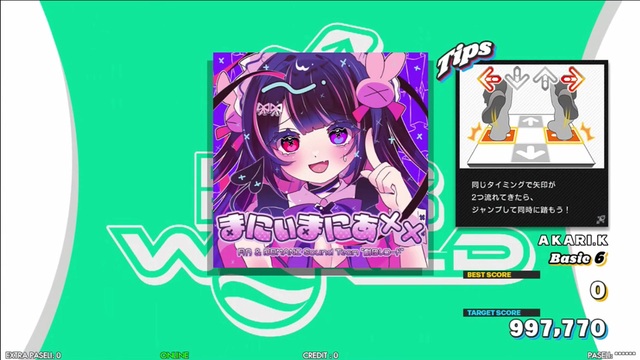Tap the grey up panel on dance pad
This screenshot has width=640, height=360.
[530, 121]
